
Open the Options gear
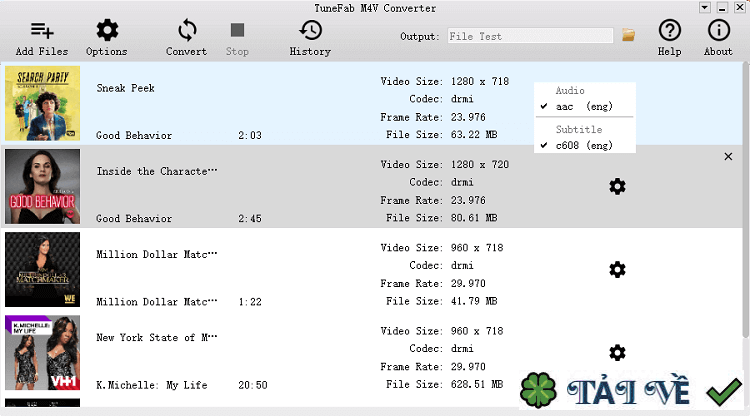click(107, 30)
